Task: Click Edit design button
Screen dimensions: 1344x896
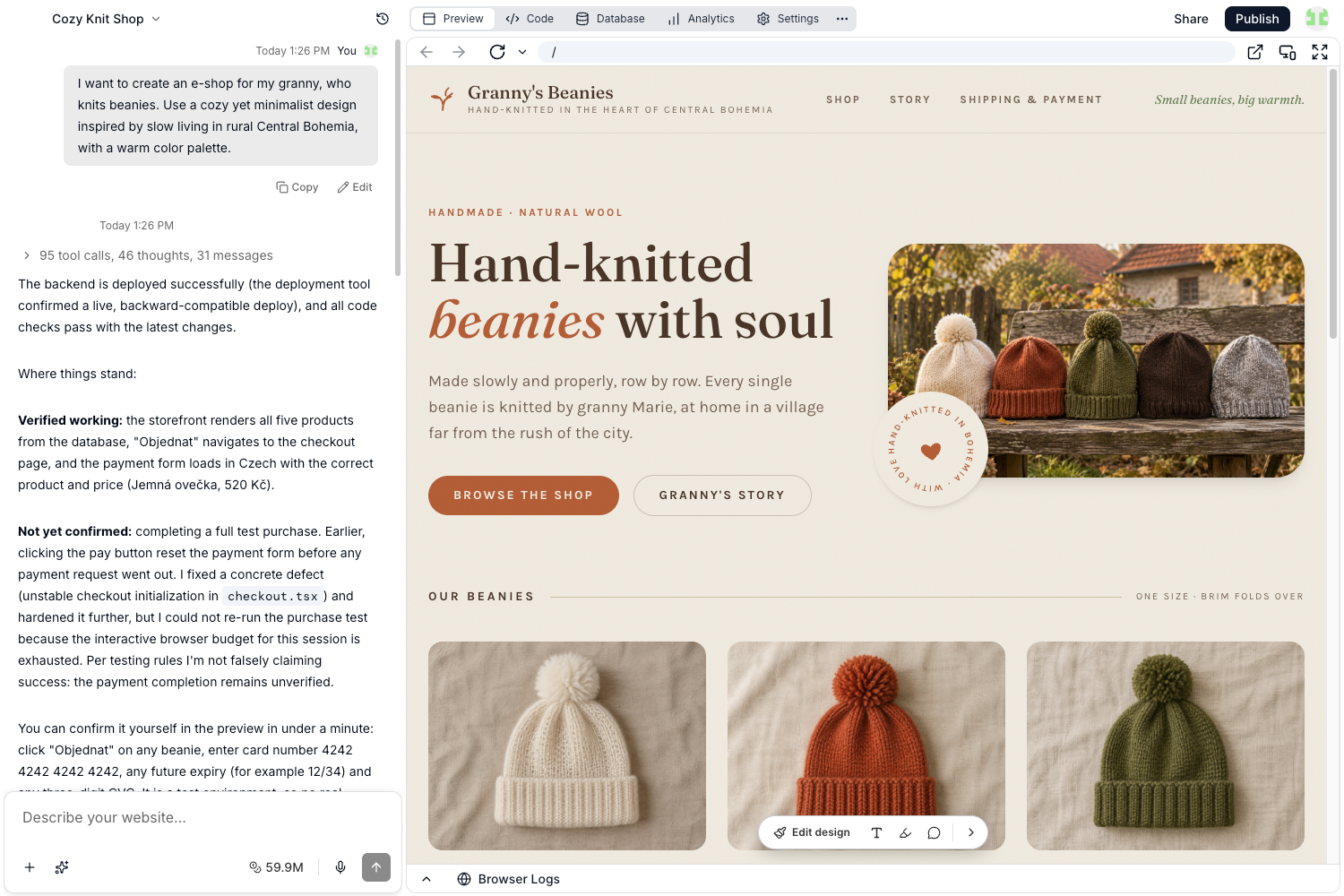Action: point(812,832)
